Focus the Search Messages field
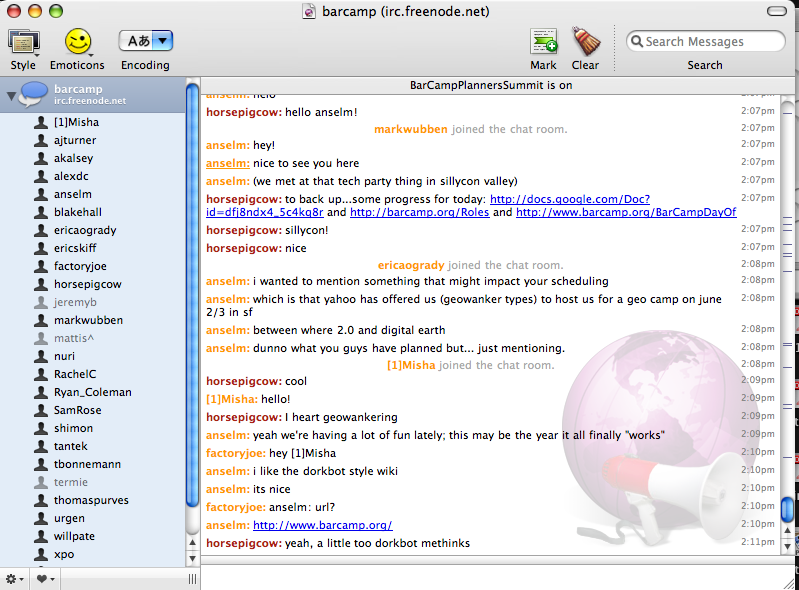799x590 pixels. coord(705,41)
